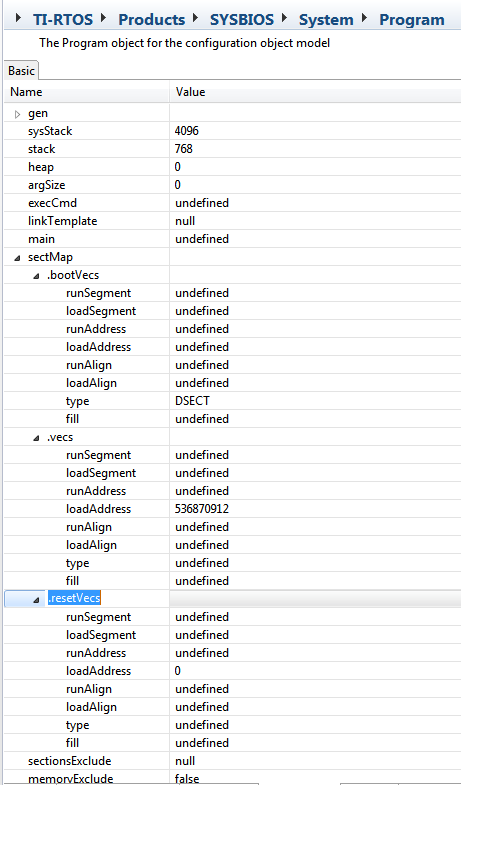
Task: Select the main row
Action: (x=233, y=239)
